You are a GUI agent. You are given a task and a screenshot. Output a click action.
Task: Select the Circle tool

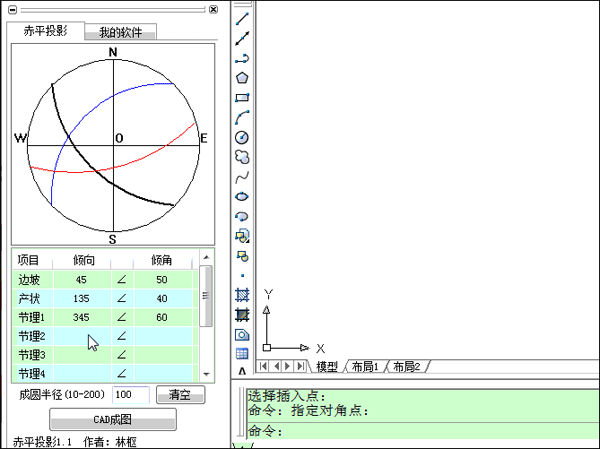pyautogui.click(x=241, y=137)
